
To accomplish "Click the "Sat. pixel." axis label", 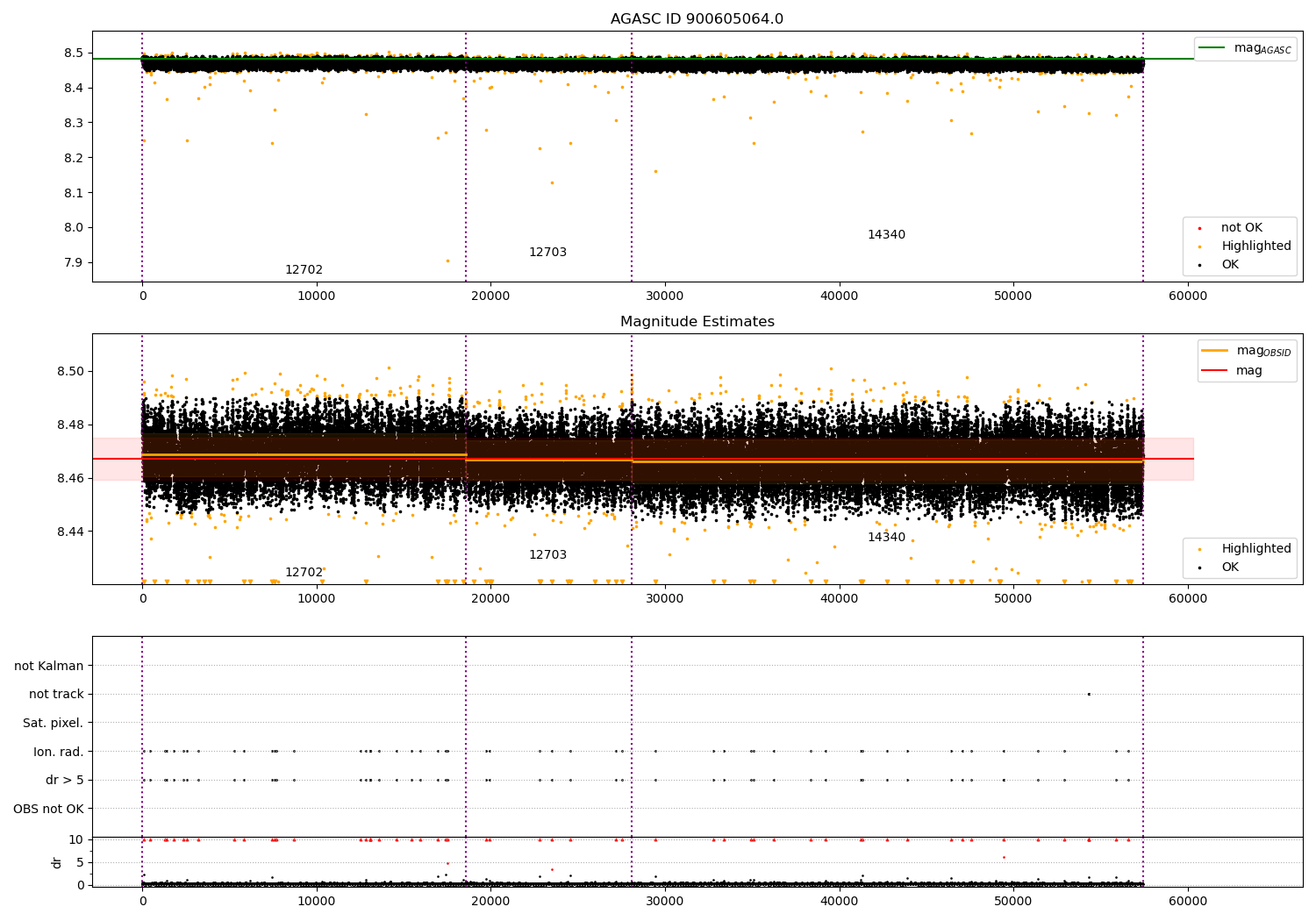I will point(54,723).
